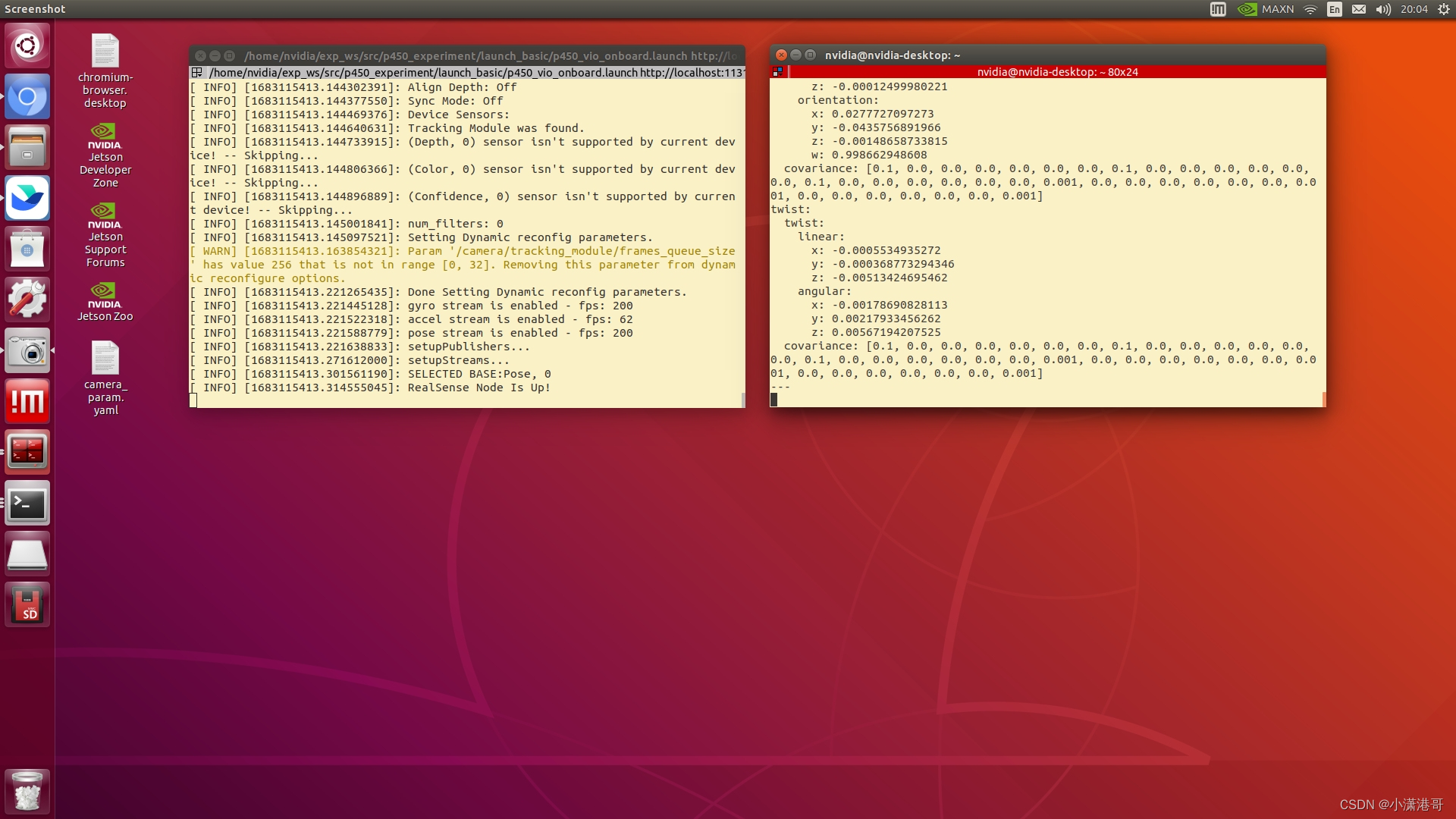This screenshot has height=819, width=1456.
Task: Maximize the nvidia@nvidia-desktop terminal window
Action: (x=810, y=55)
